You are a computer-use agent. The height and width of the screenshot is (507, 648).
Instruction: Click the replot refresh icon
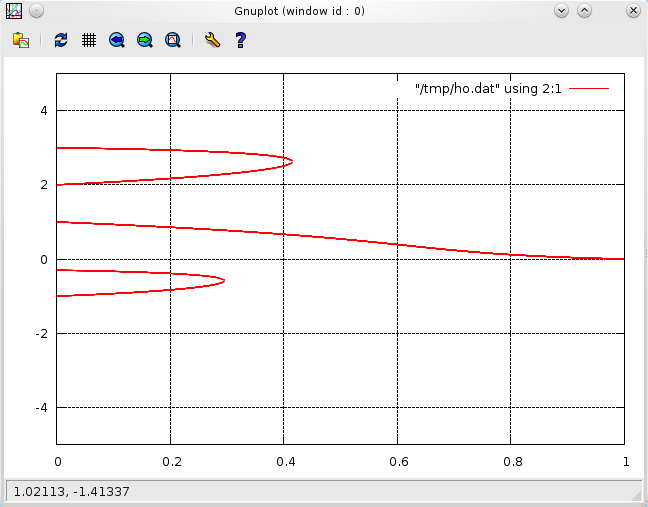(x=61, y=40)
